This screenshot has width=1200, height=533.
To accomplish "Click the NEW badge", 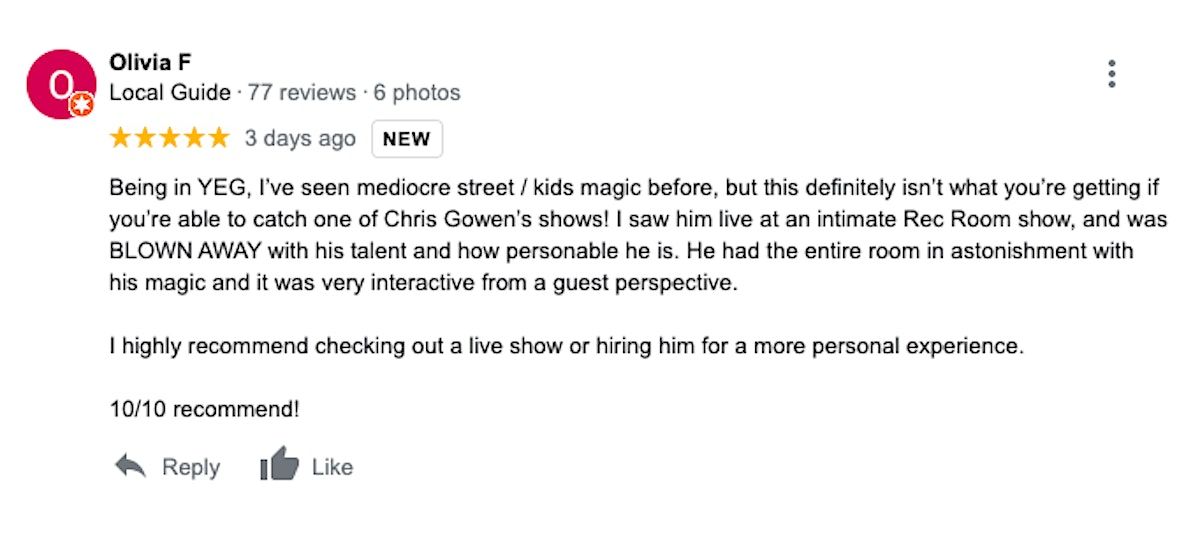I will pyautogui.click(x=406, y=140).
